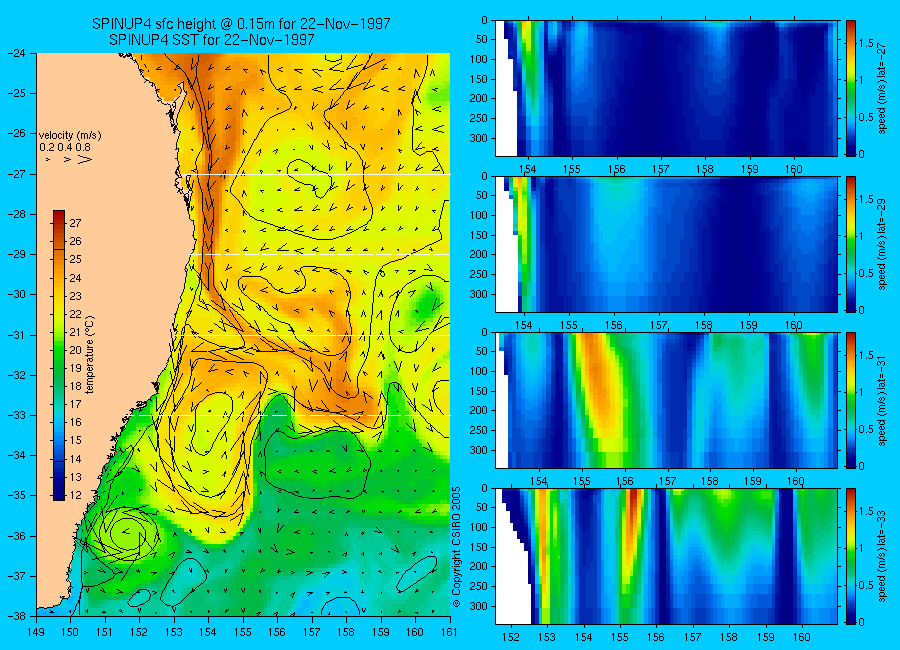This screenshot has height=650, width=900.
Task: Click the white dashed section line at -27 on the map
Action: [x=315, y=174]
